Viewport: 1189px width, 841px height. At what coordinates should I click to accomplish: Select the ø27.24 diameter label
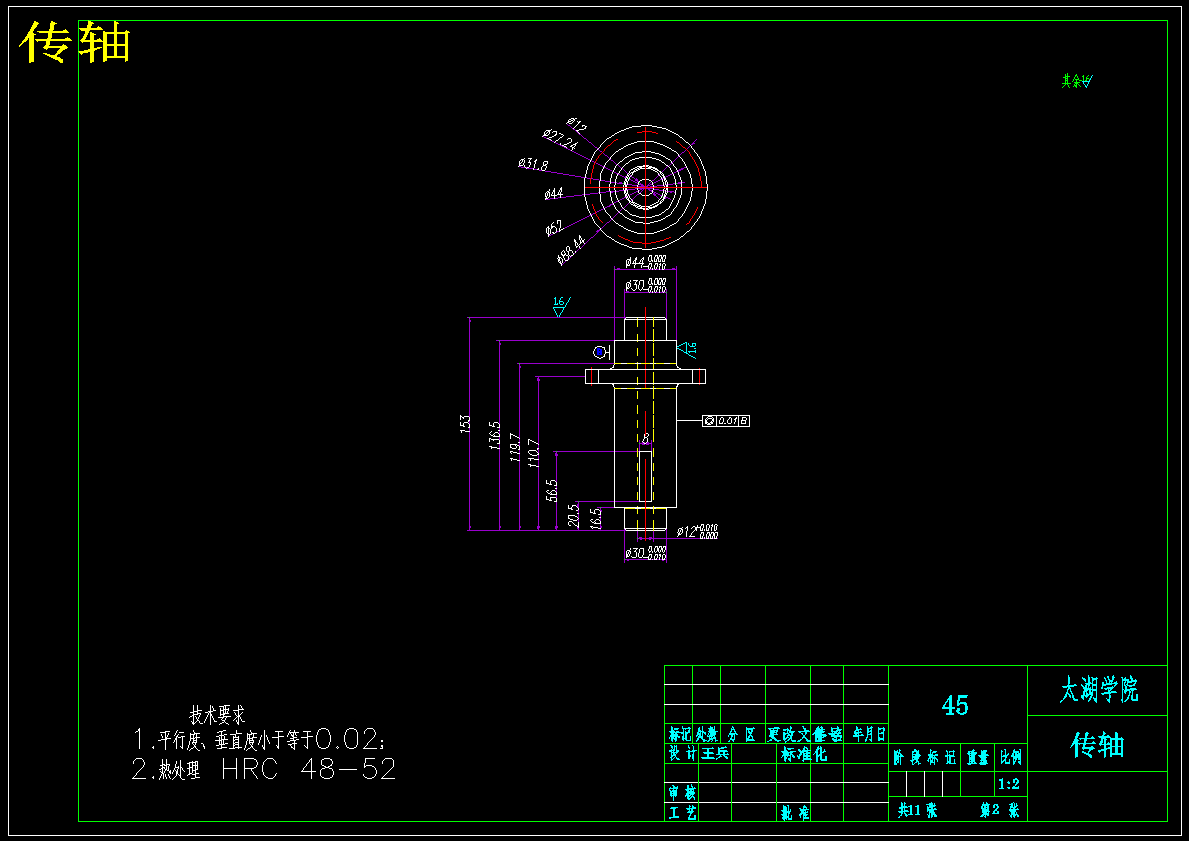pyautogui.click(x=560, y=140)
